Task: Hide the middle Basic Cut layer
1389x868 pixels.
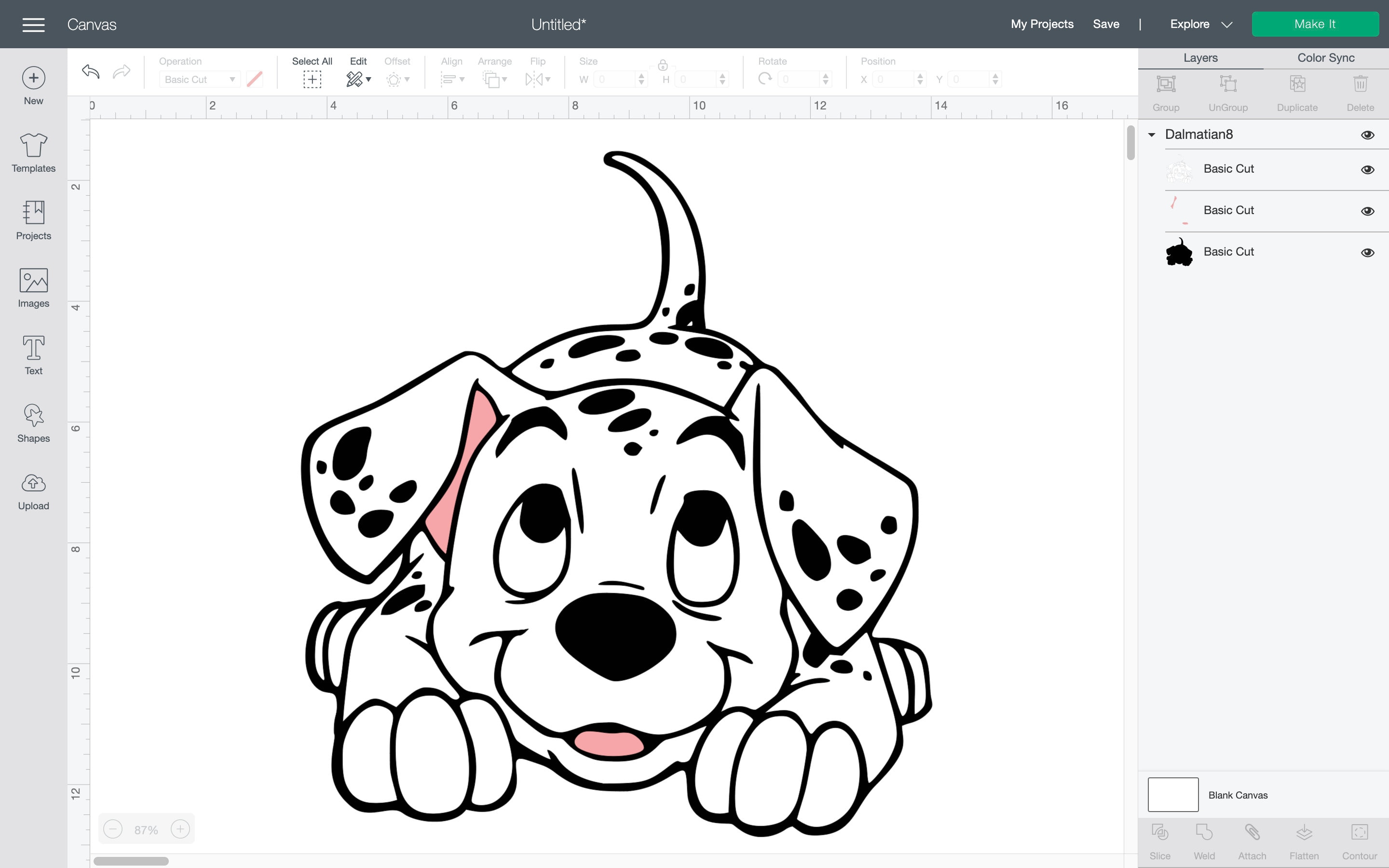Action: point(1368,211)
